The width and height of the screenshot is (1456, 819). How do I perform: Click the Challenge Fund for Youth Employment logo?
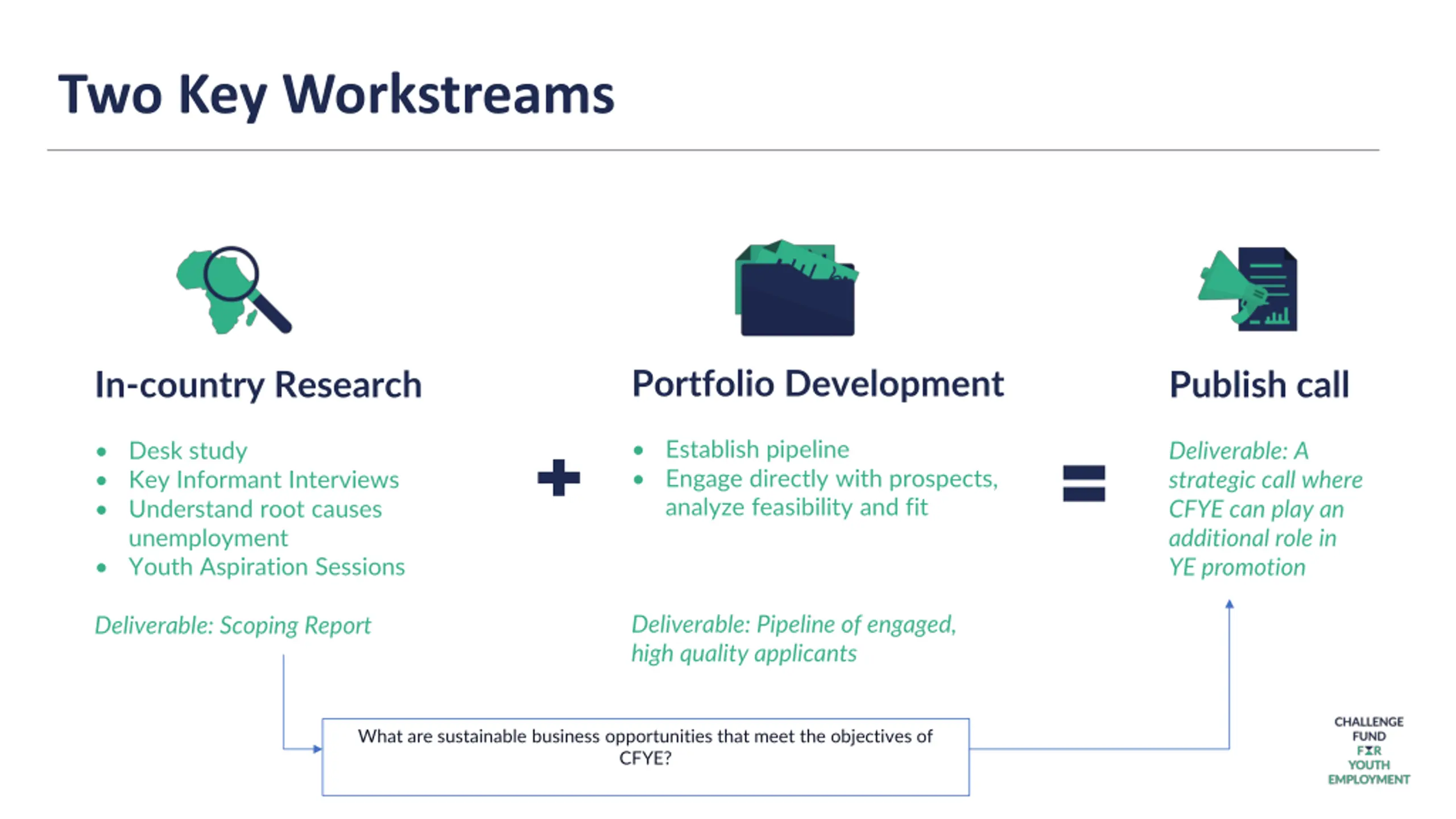coord(1368,750)
